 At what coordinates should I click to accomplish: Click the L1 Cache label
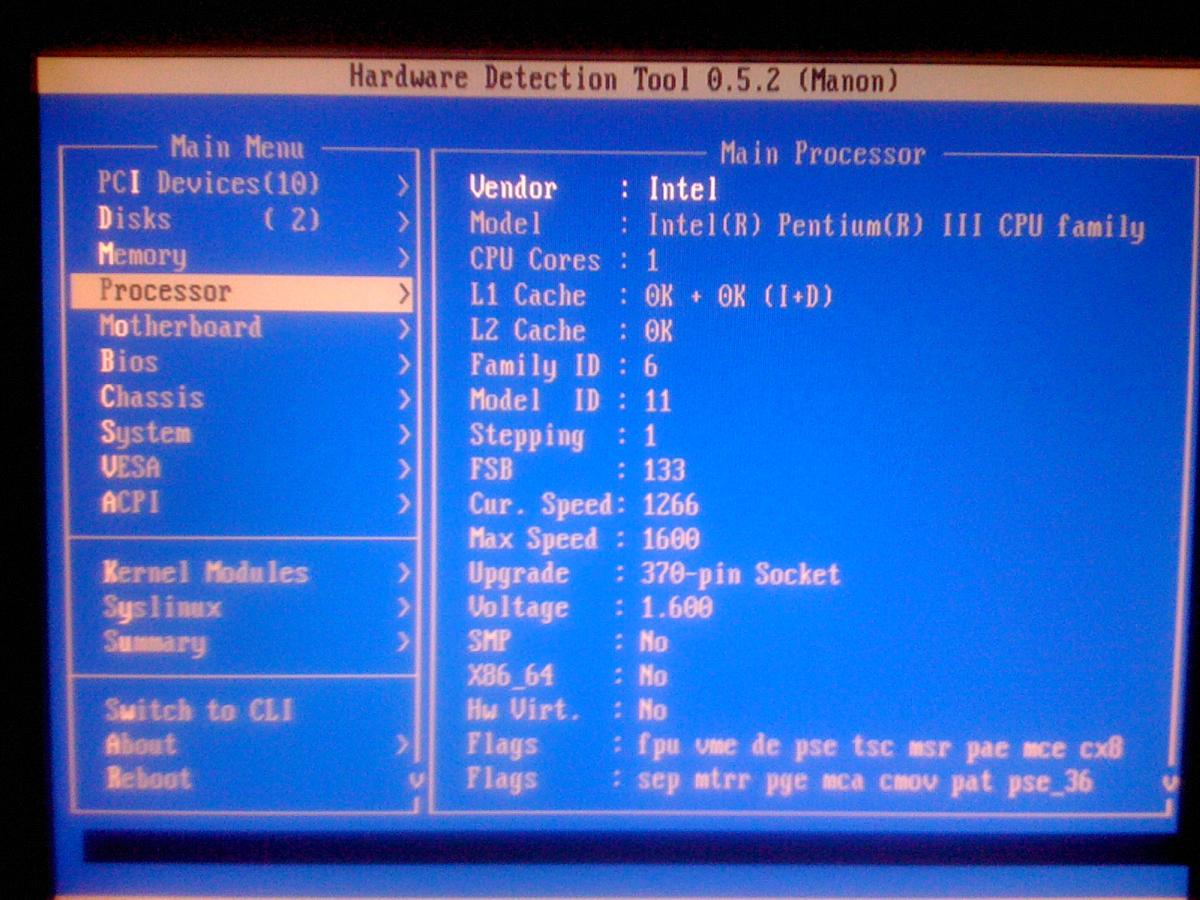pos(527,295)
